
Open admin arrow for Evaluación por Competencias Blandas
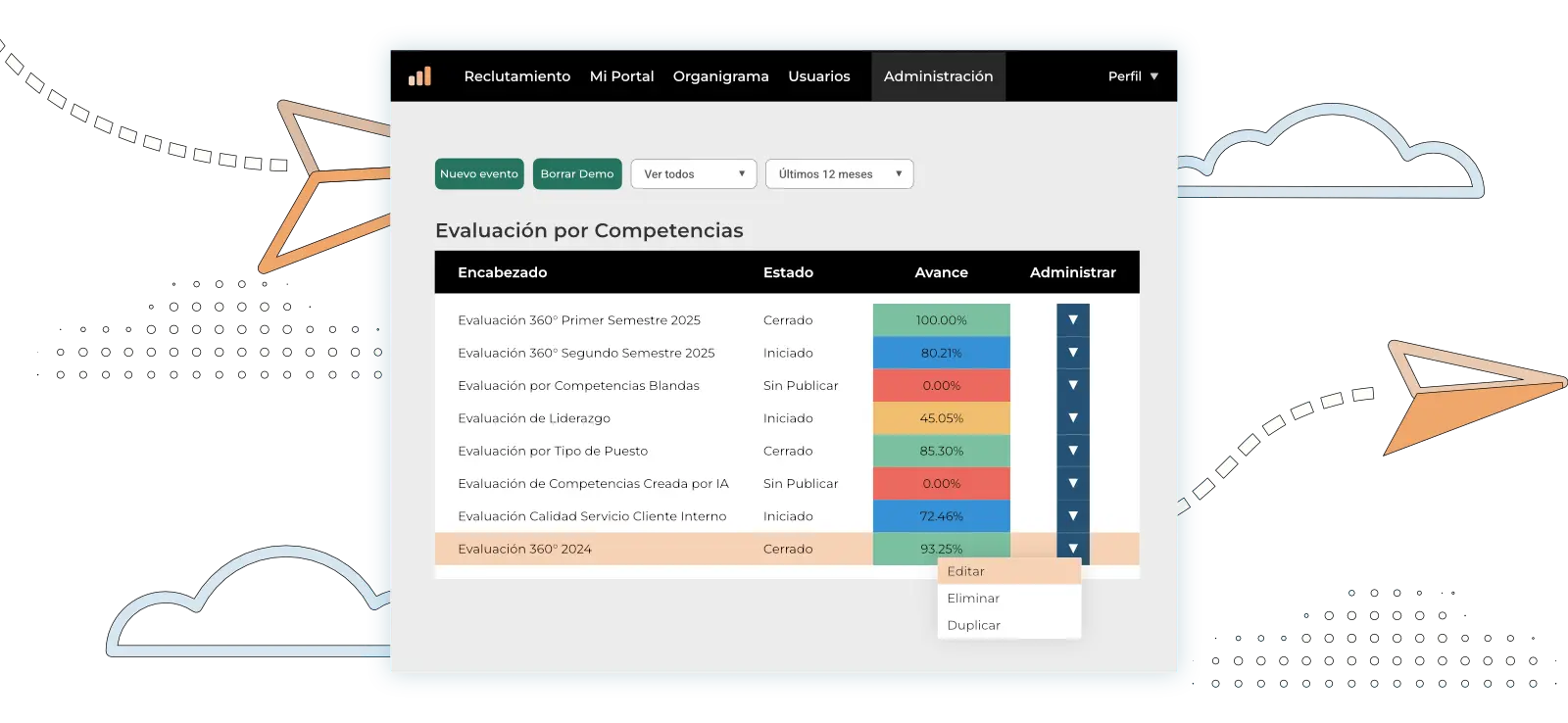[1073, 385]
